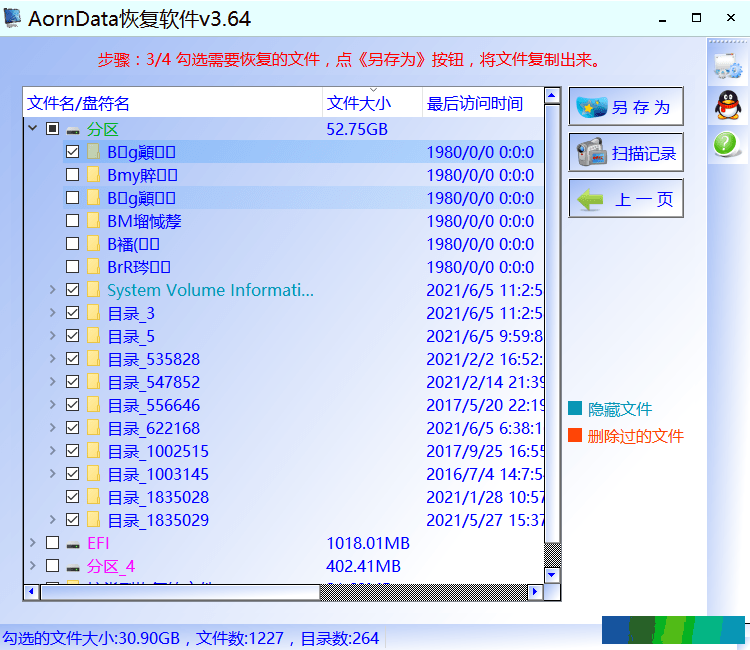
Task: Click the AornData app icon in title bar
Action: click(x=12, y=17)
